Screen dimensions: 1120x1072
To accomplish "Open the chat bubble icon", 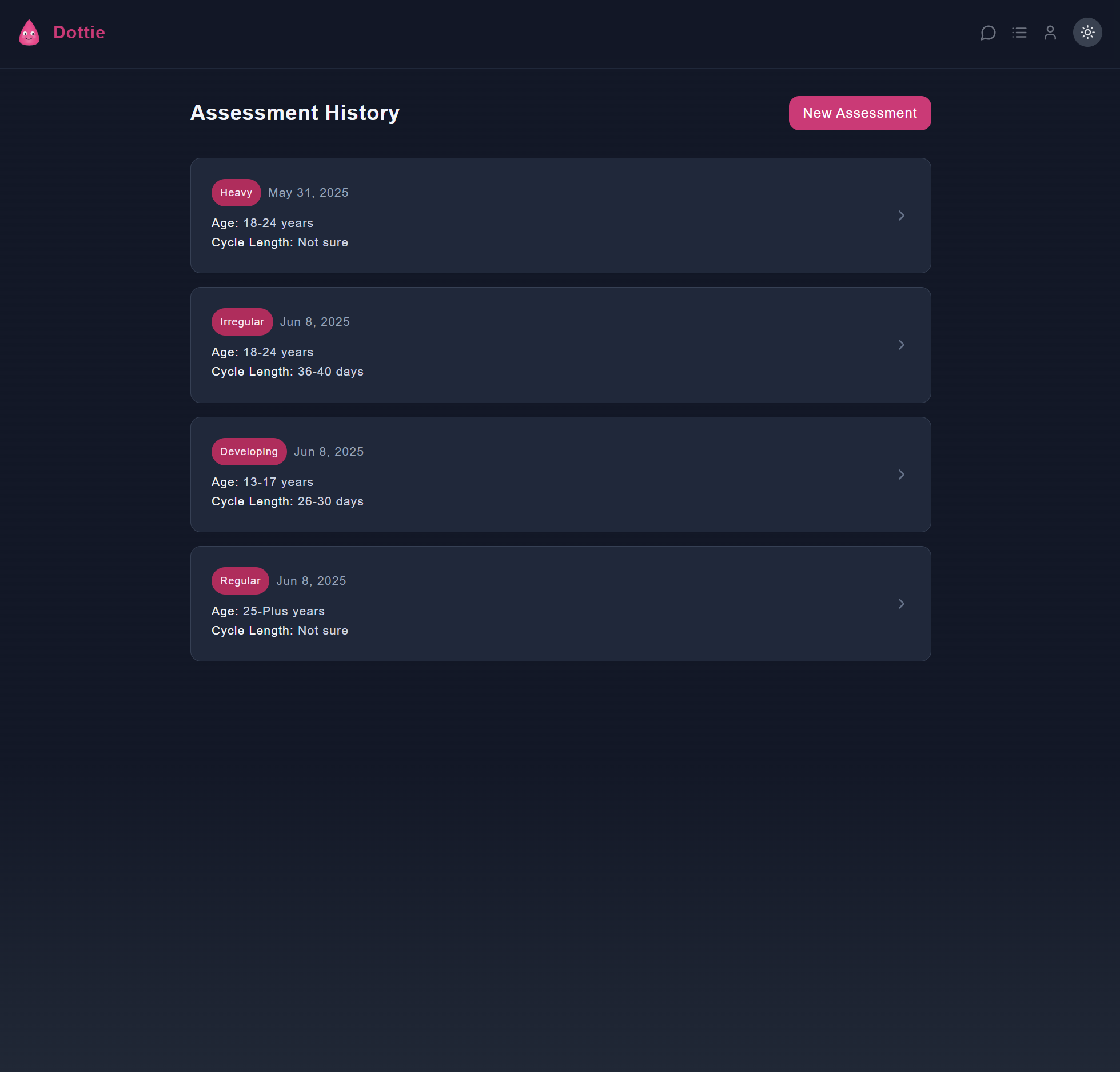I will 988,33.
